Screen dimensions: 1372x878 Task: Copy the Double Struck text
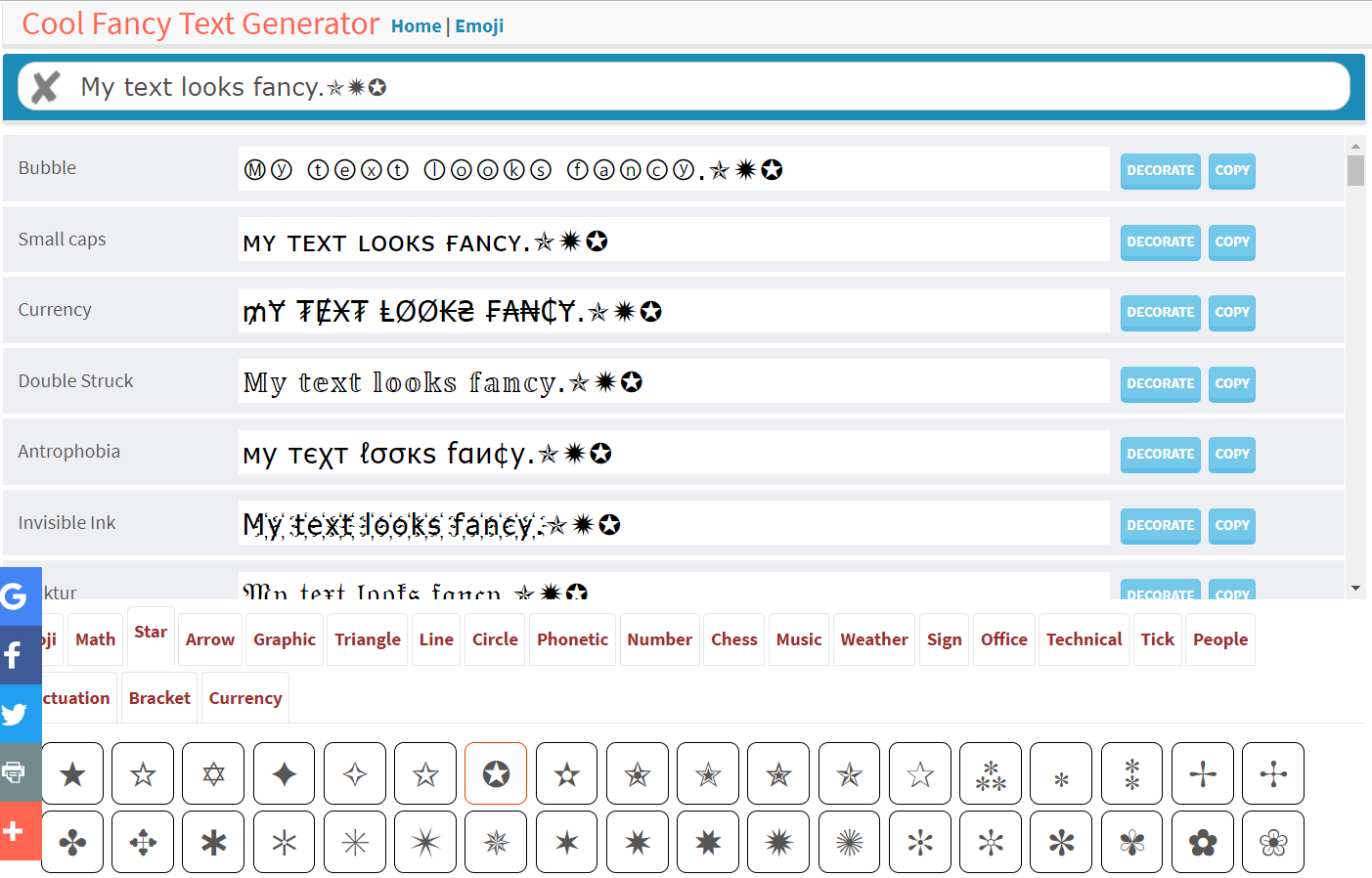[1231, 383]
